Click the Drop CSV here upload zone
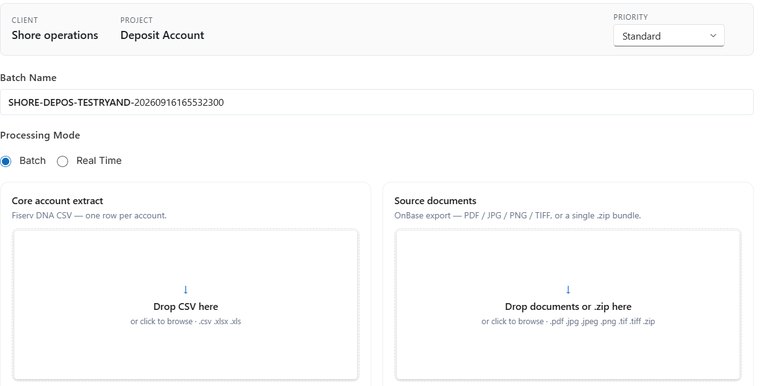Image resolution: width=760 pixels, height=386 pixels. (x=186, y=305)
